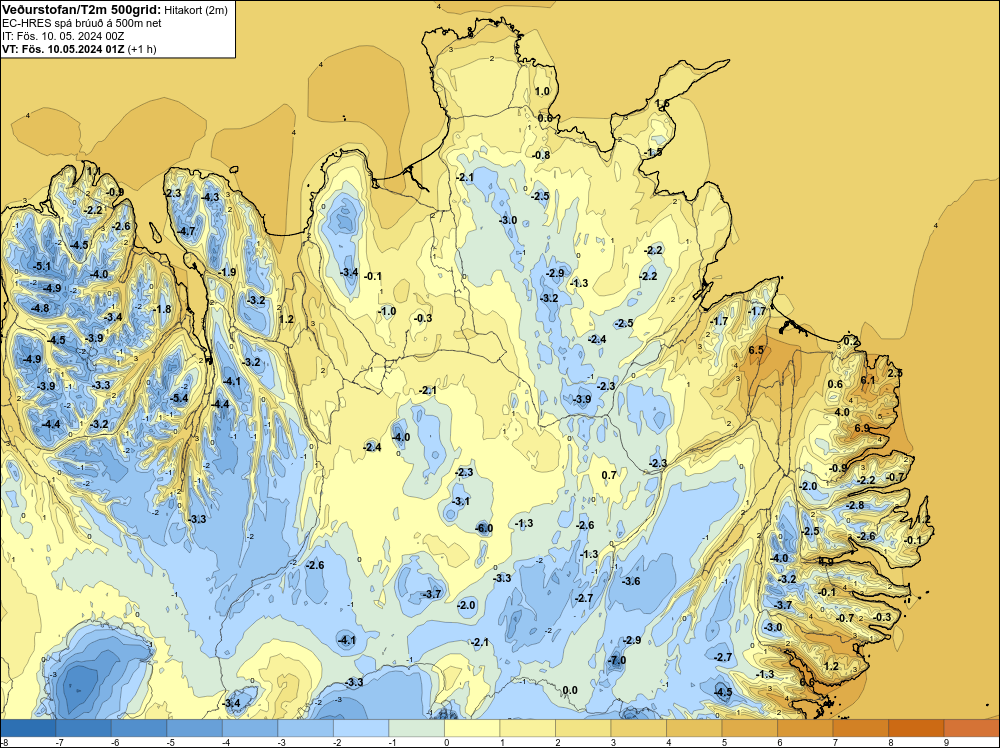Click the -5.1 temperature label
The height and width of the screenshot is (748, 1000).
42,266
